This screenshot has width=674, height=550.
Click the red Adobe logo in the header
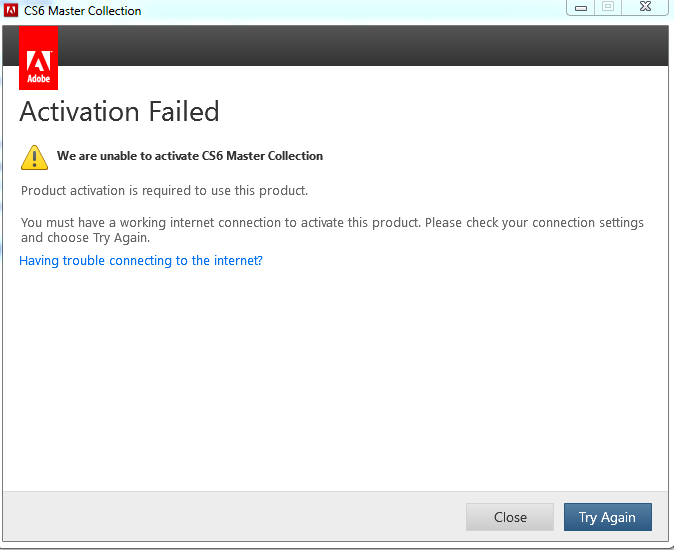[x=38, y=57]
